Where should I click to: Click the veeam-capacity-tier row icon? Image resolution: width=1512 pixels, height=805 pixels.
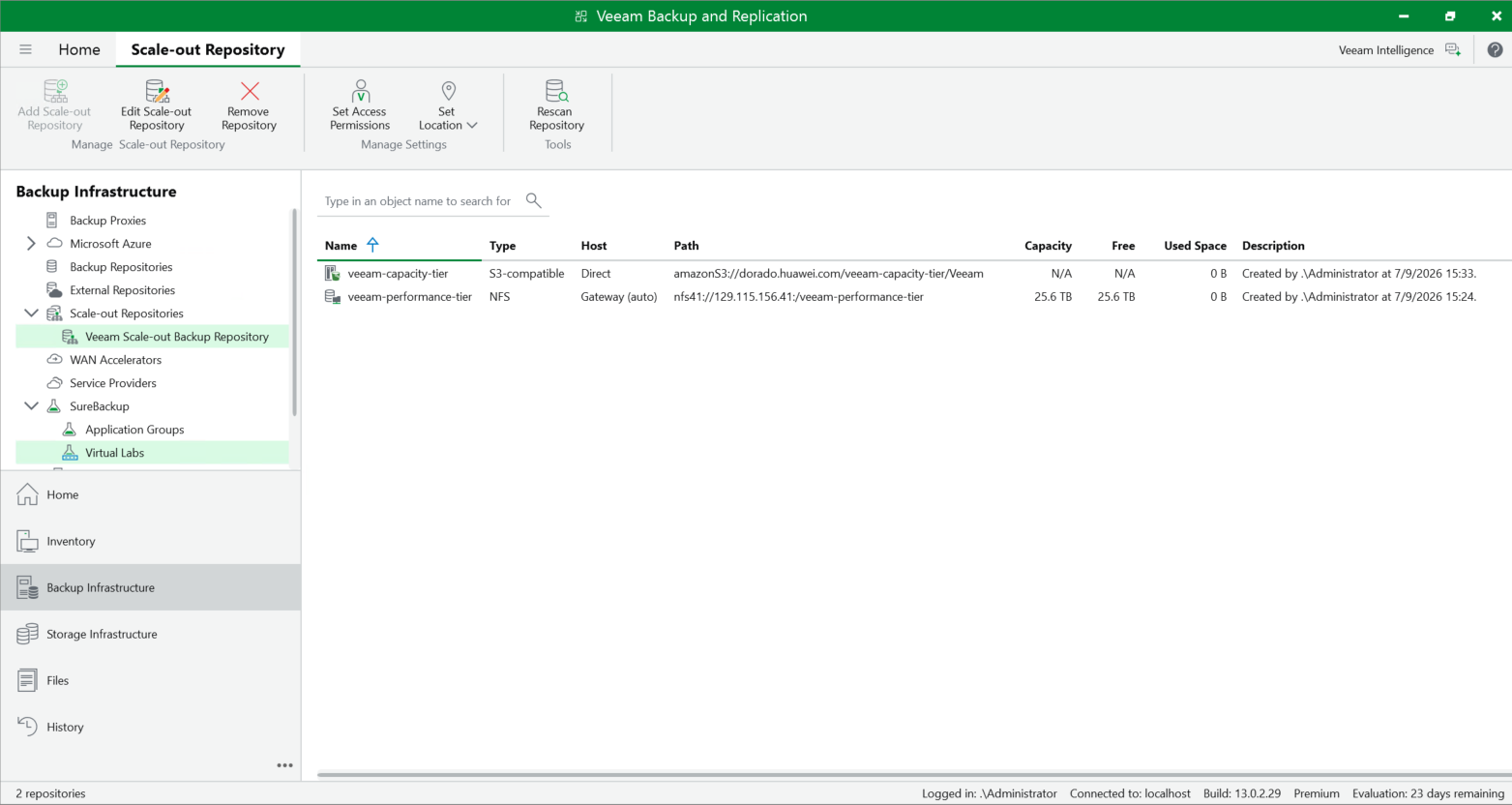(332, 274)
